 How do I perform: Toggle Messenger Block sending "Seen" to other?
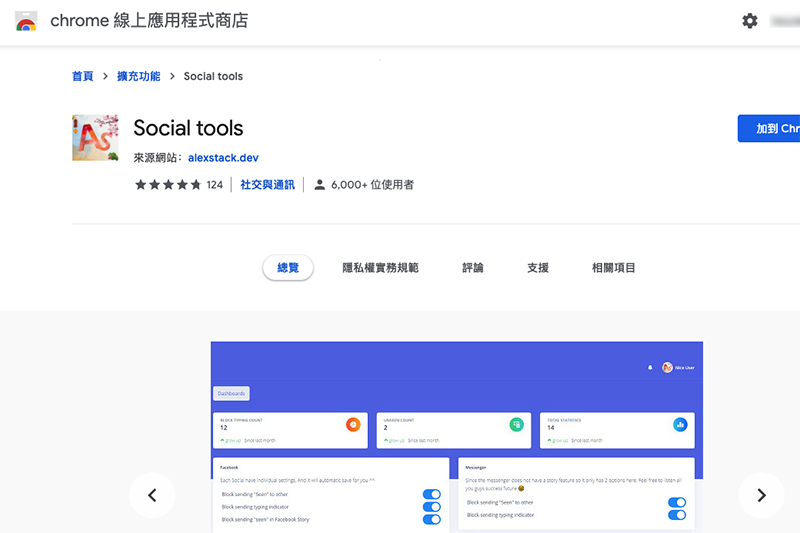pyautogui.click(x=676, y=502)
